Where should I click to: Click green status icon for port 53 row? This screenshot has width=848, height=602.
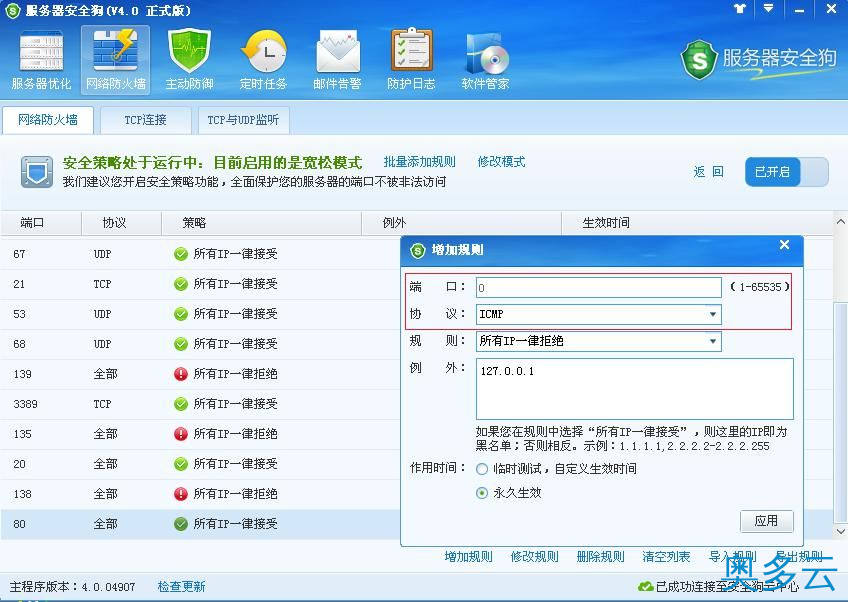click(x=181, y=314)
